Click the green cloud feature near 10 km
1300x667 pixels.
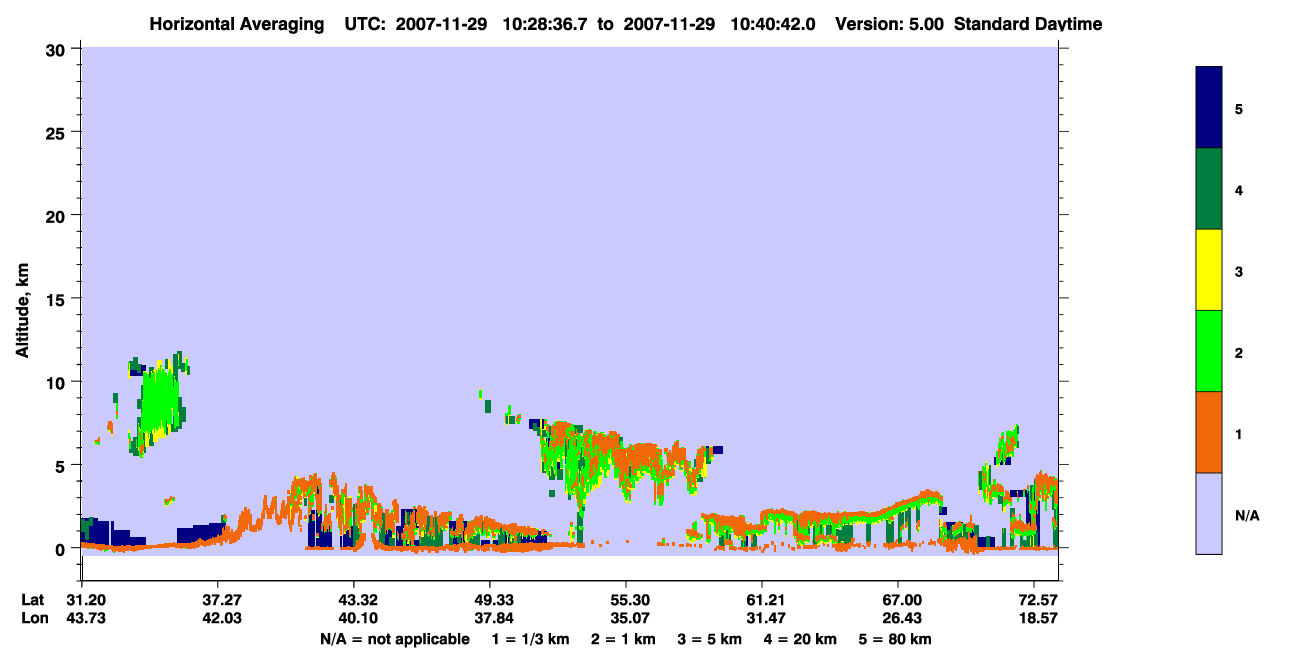tap(159, 402)
